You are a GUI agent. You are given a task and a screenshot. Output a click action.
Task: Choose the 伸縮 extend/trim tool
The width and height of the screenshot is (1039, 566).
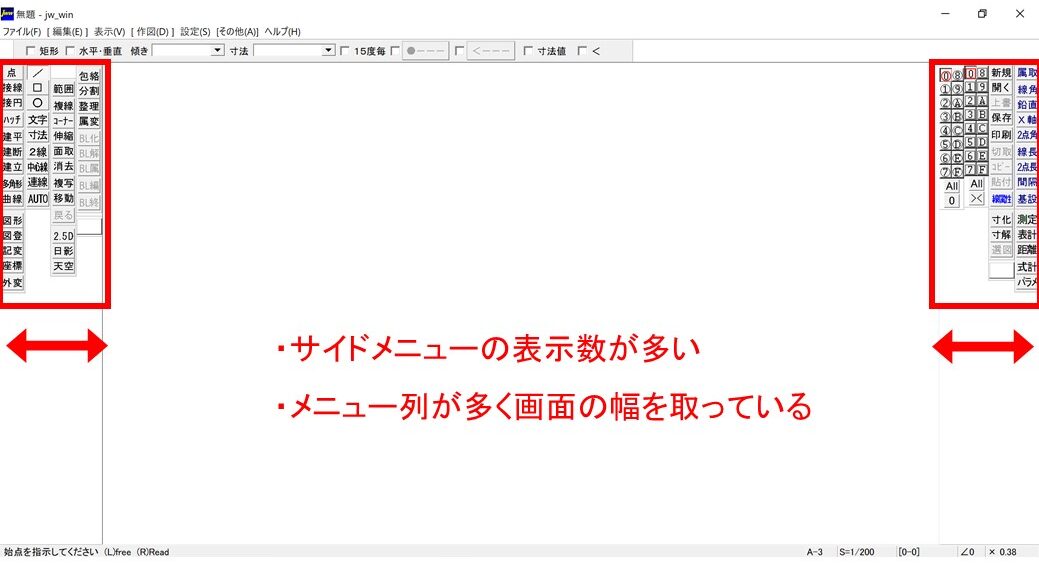(64, 136)
